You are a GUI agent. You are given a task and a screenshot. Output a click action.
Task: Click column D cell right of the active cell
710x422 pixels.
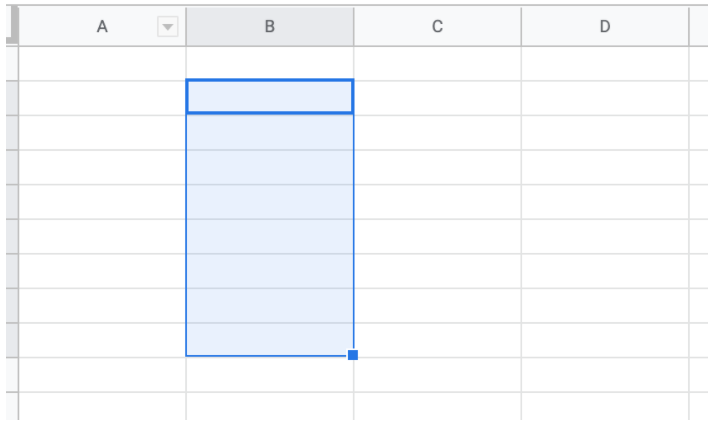(x=605, y=98)
